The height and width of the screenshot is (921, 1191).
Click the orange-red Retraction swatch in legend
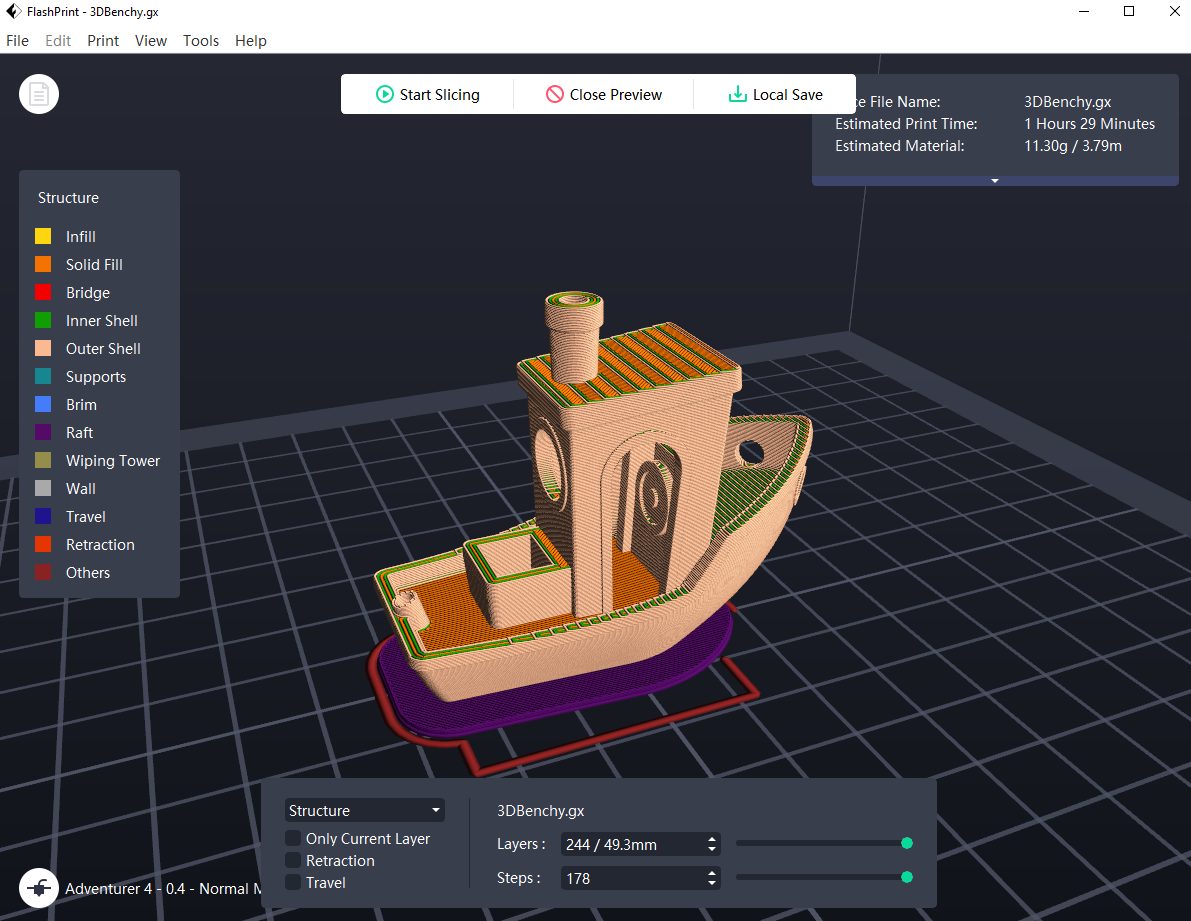coord(43,544)
